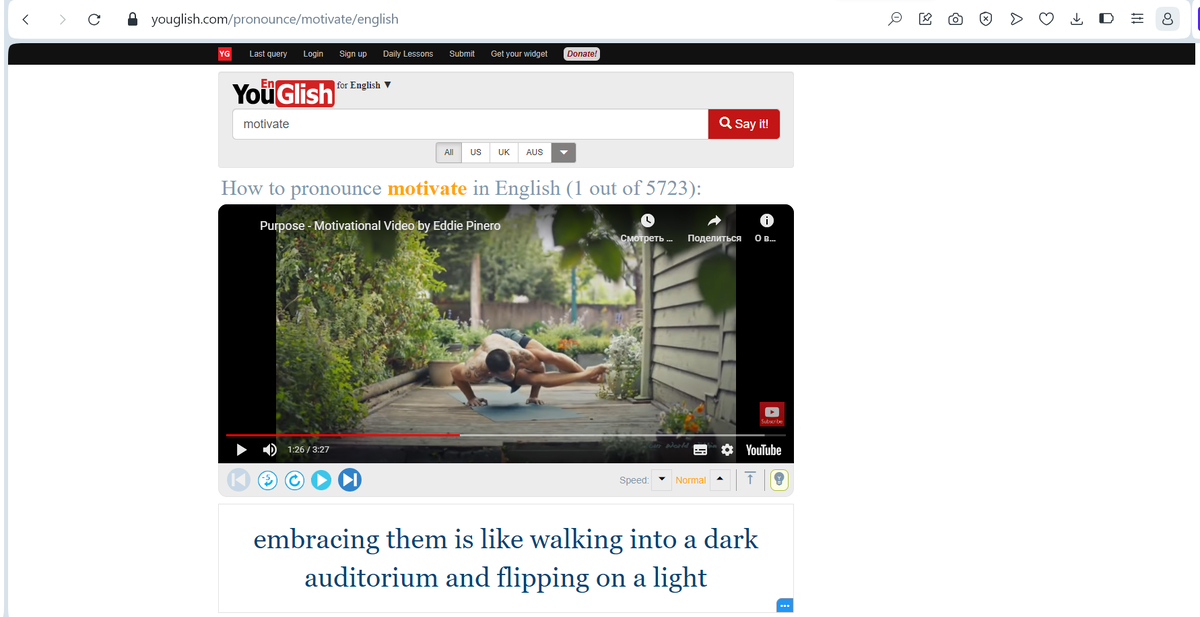Open the playback Speed dropdown
Screen dimensions: 1200x617
click(661, 480)
